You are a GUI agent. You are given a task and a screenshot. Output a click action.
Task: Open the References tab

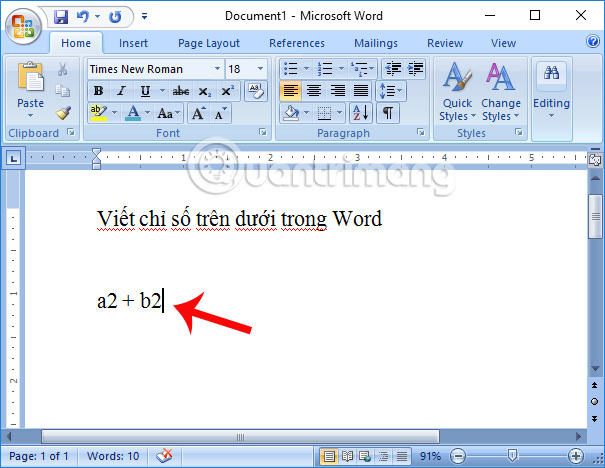click(297, 43)
